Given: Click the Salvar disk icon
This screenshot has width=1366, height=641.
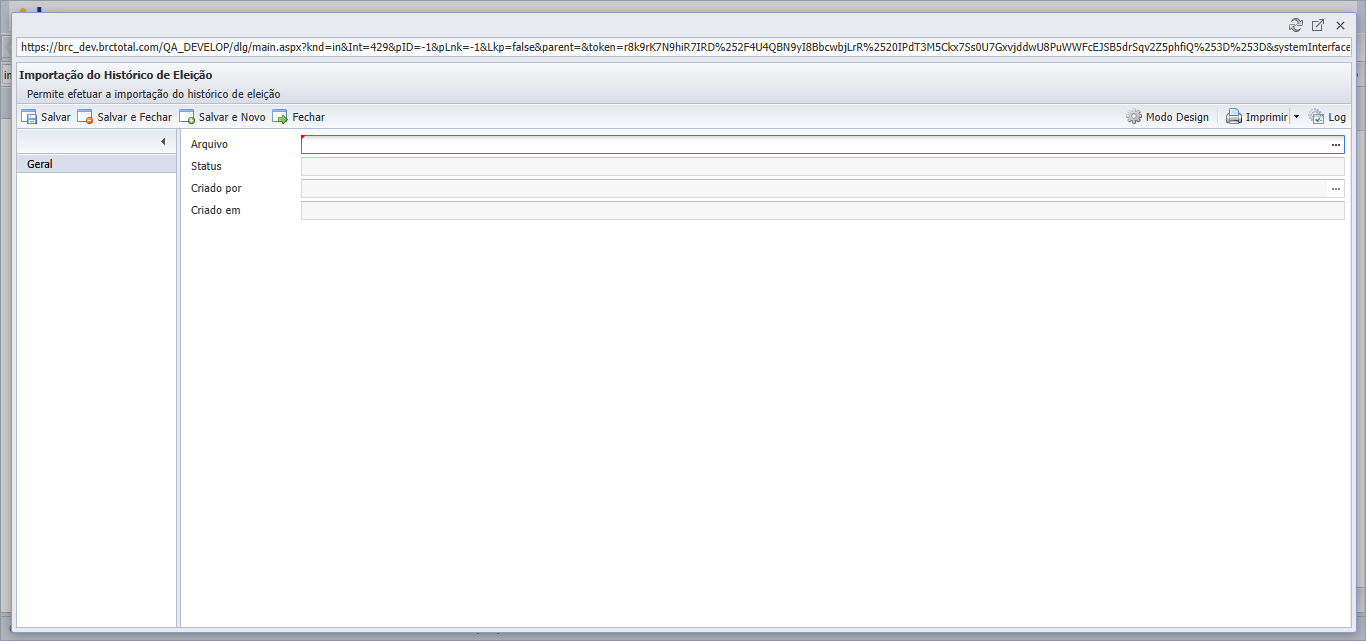Looking at the screenshot, I should pyautogui.click(x=29, y=117).
